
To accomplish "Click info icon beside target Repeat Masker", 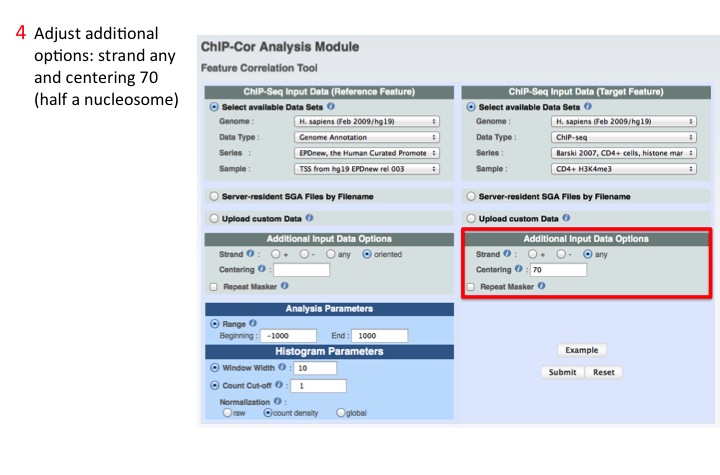I will (541, 286).
